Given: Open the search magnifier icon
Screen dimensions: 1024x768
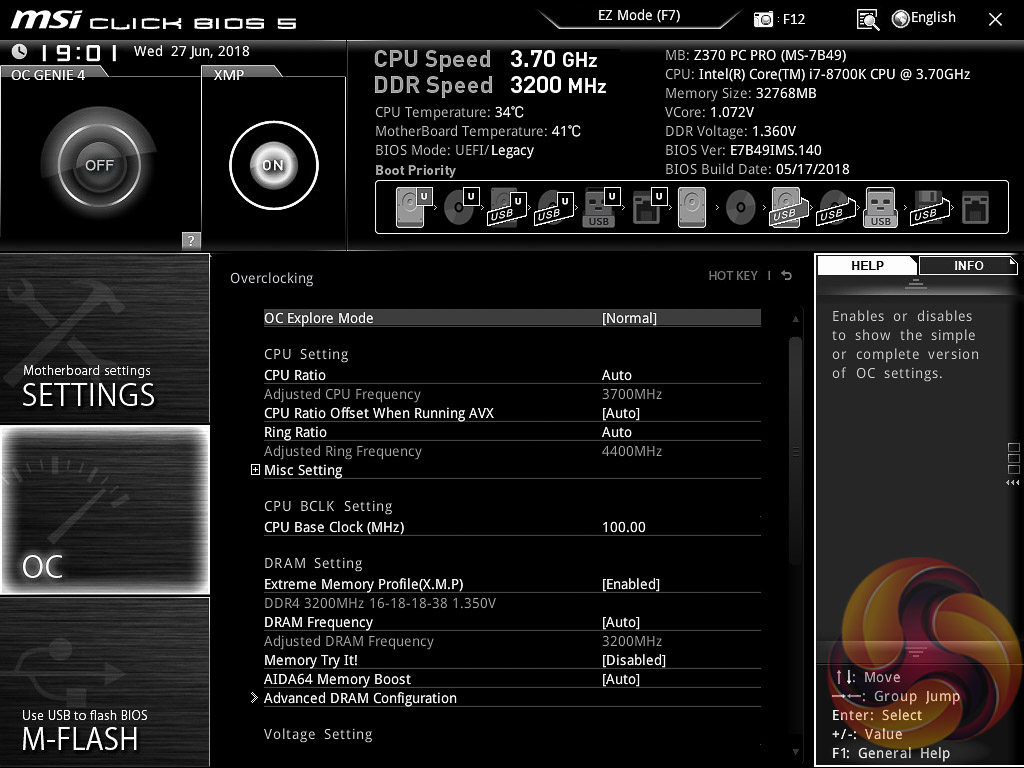Looking at the screenshot, I should pos(867,19).
